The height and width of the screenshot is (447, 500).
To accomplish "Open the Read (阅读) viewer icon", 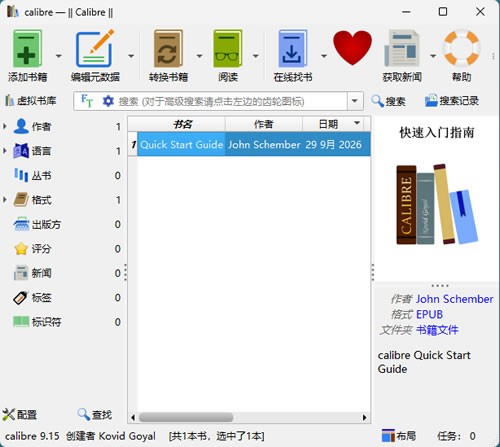I will [x=228, y=49].
